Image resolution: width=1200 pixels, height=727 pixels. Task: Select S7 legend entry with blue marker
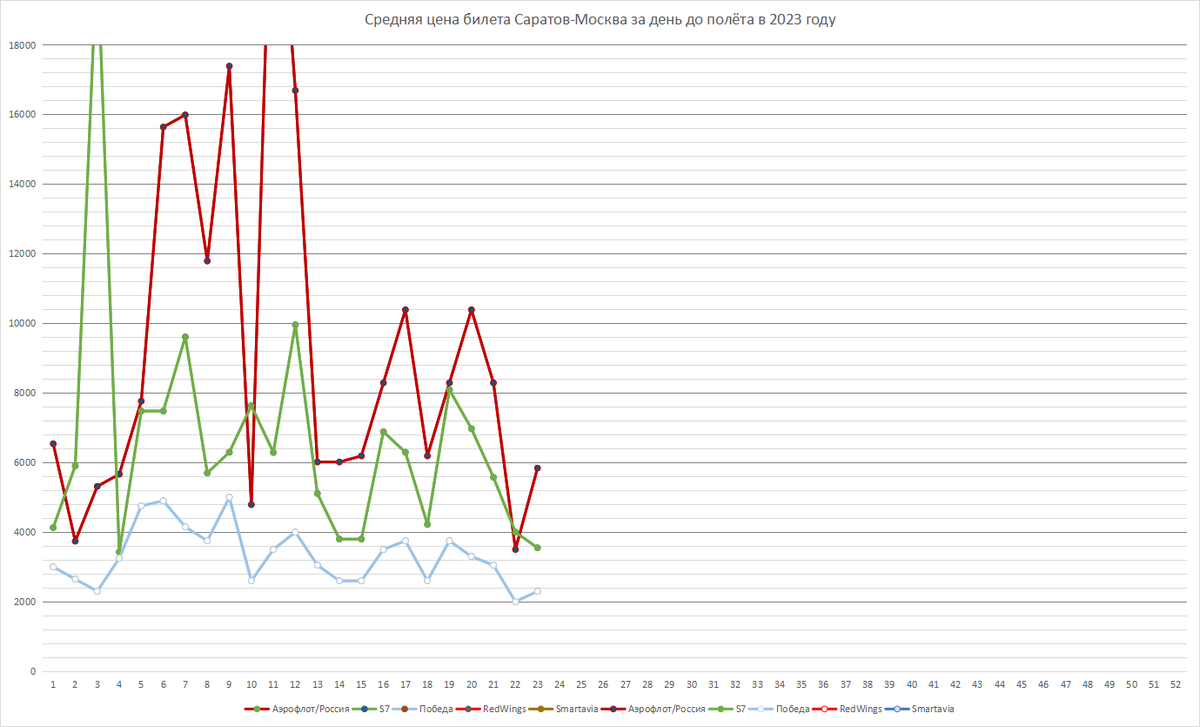(x=370, y=709)
